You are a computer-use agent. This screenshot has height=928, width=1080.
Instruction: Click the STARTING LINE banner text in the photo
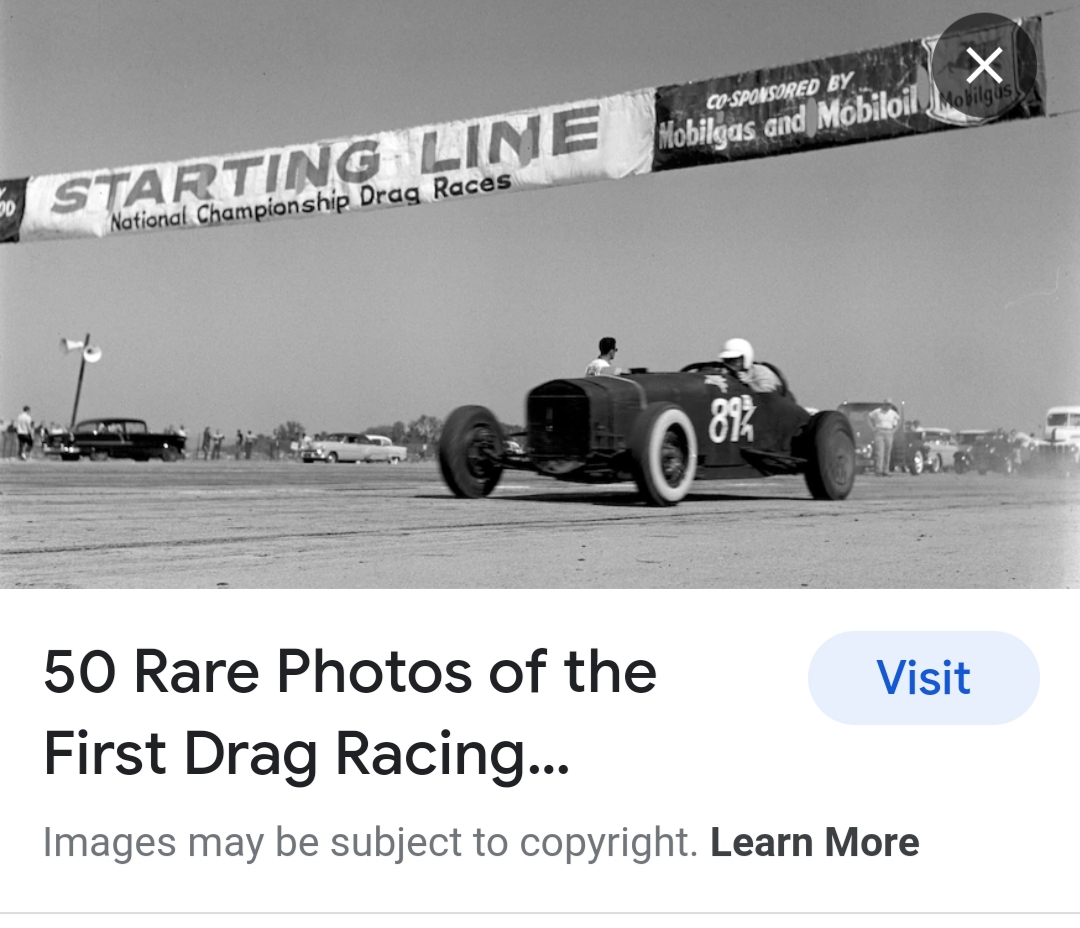pyautogui.click(x=326, y=161)
